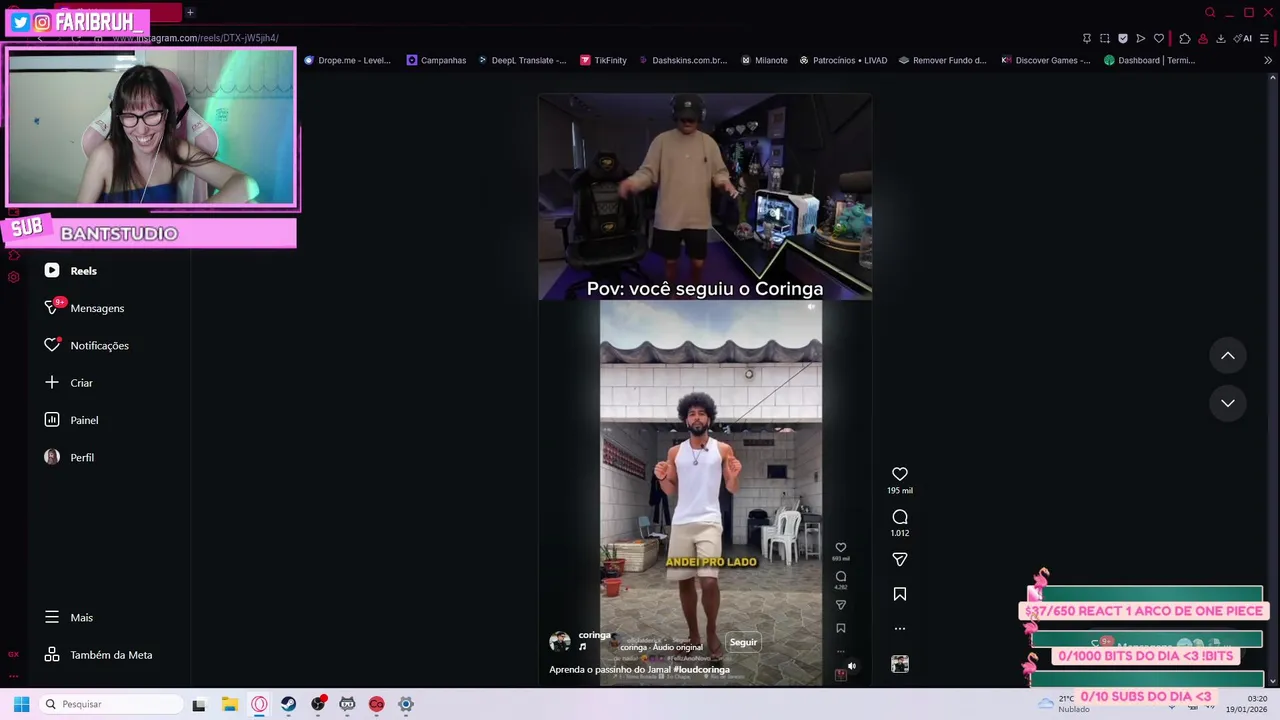Open the Patrocínios • LIVAD bookmark
The height and width of the screenshot is (720, 1280).
843,60
